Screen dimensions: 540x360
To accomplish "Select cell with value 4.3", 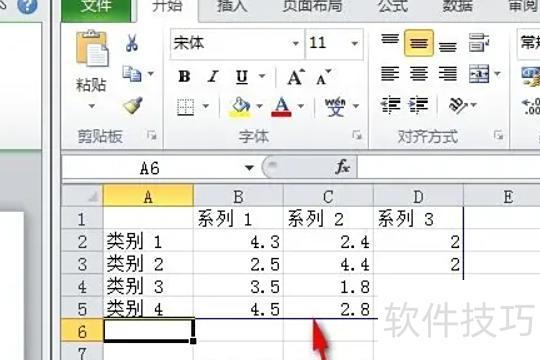I will click(238, 241).
